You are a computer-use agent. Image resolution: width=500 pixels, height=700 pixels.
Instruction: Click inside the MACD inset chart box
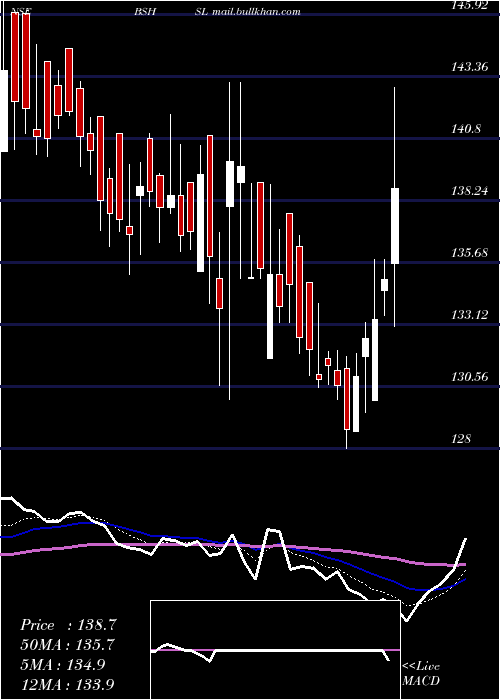275,650
